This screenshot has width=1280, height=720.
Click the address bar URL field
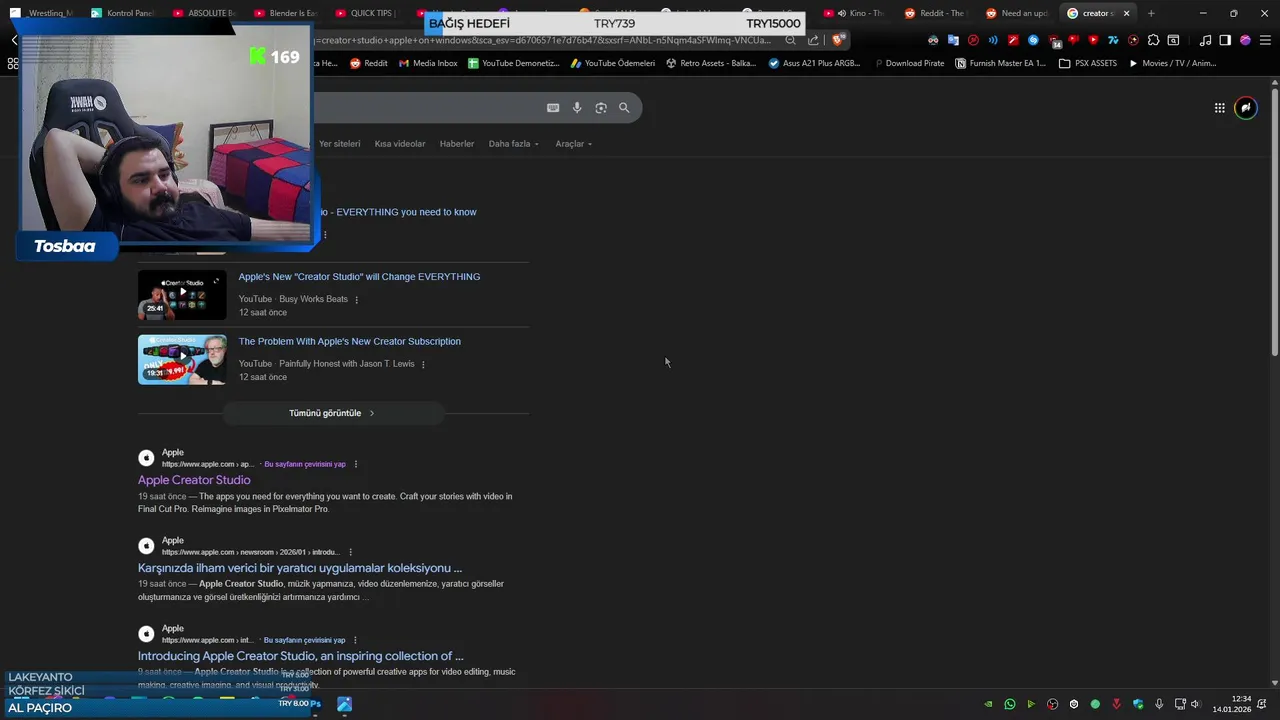tap(545, 40)
